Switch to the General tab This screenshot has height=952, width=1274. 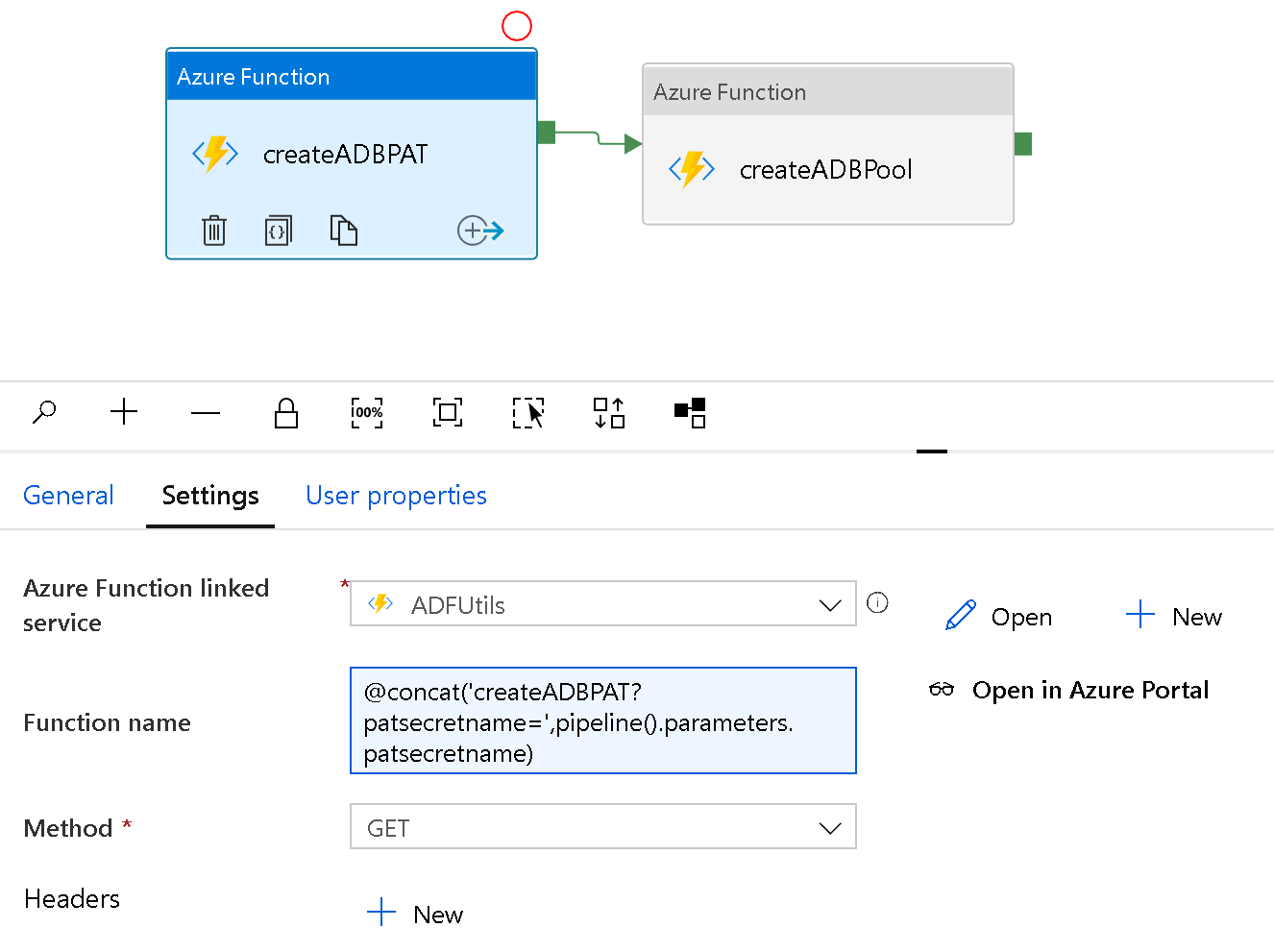[68, 495]
